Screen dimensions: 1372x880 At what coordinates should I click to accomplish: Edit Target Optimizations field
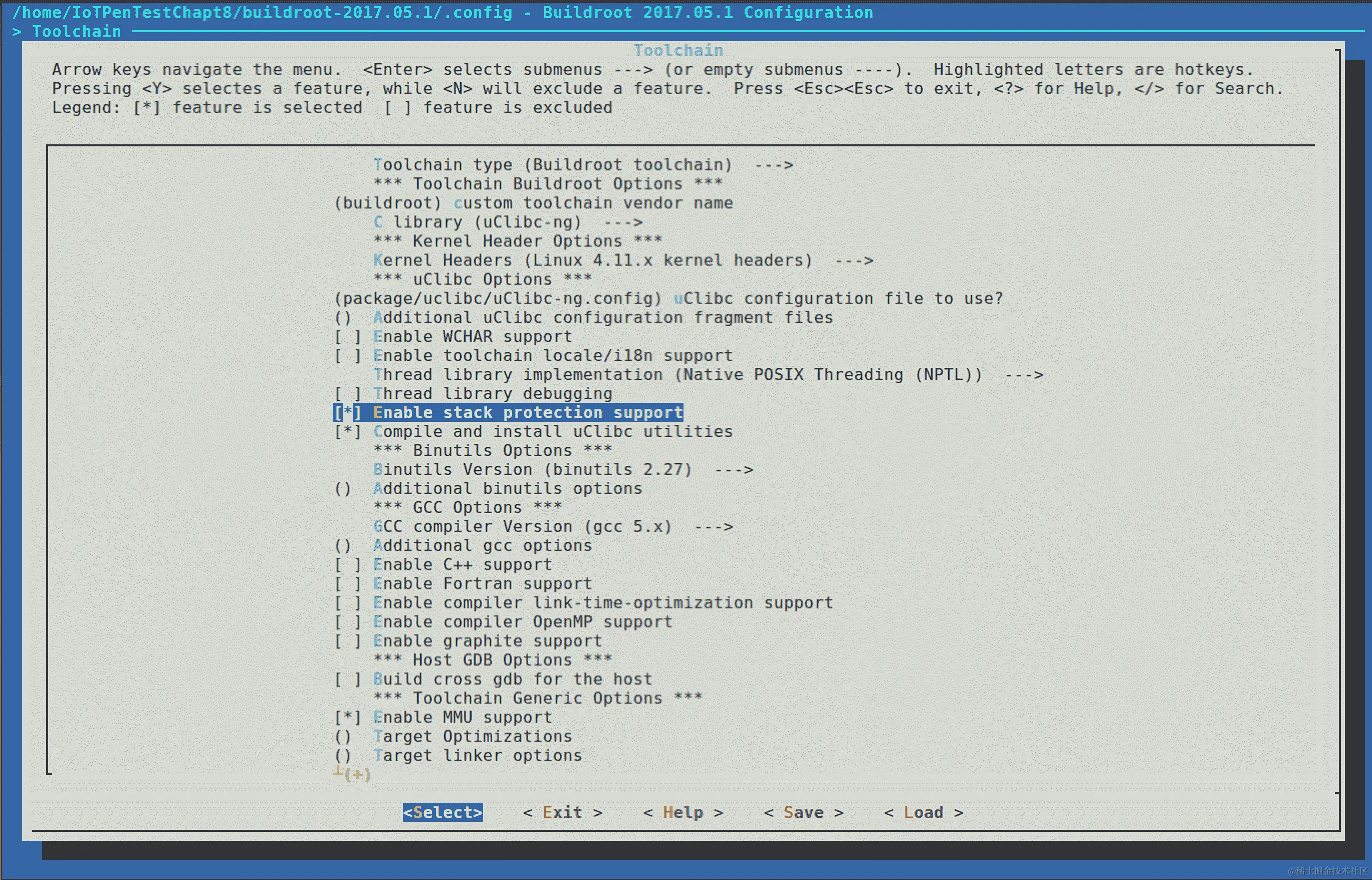tap(453, 737)
